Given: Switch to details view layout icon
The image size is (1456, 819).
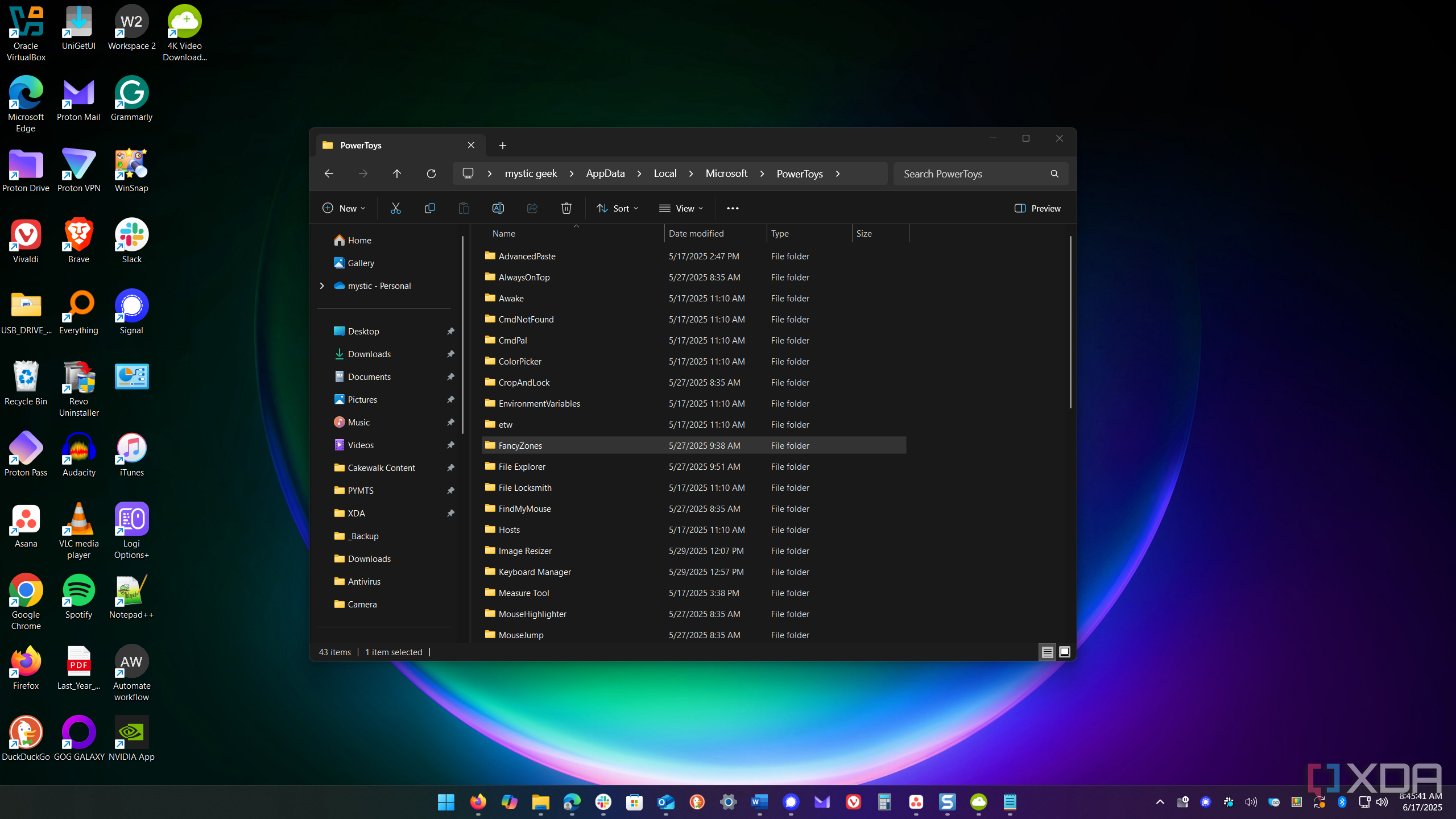Looking at the screenshot, I should 1048,652.
